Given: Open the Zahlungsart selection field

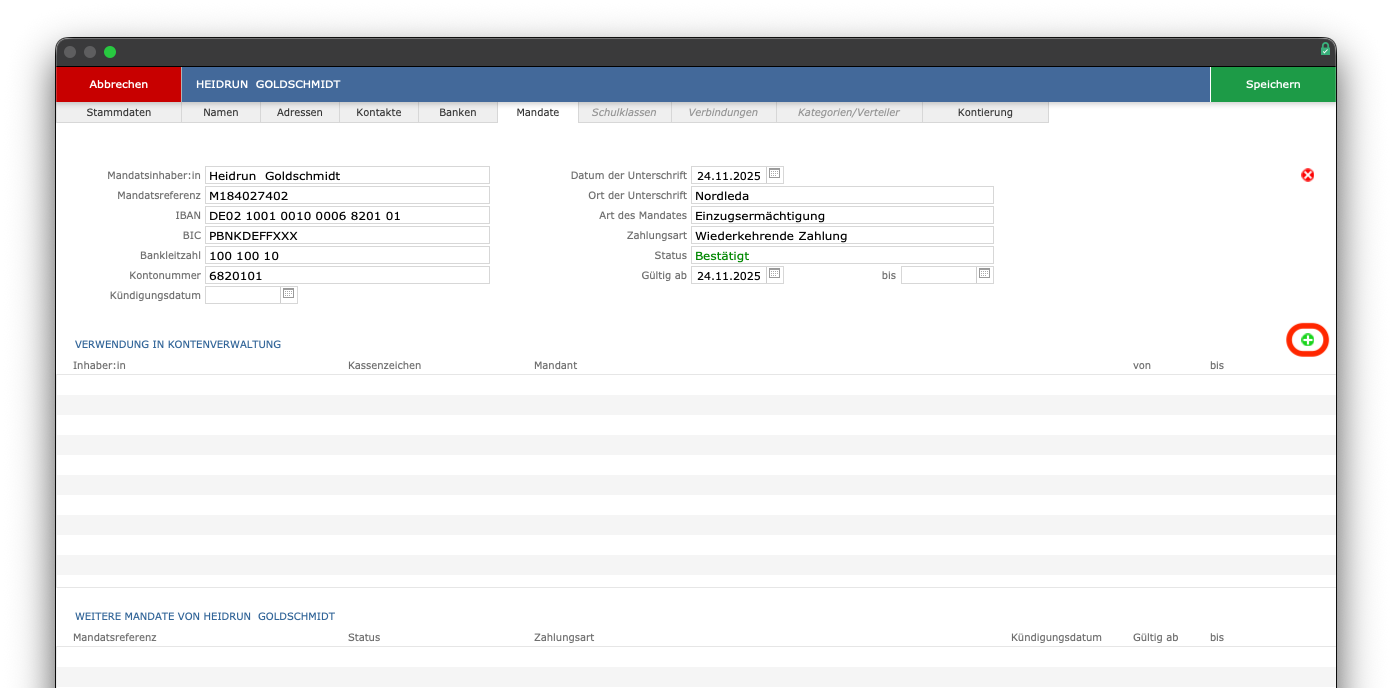Looking at the screenshot, I should tap(842, 235).
